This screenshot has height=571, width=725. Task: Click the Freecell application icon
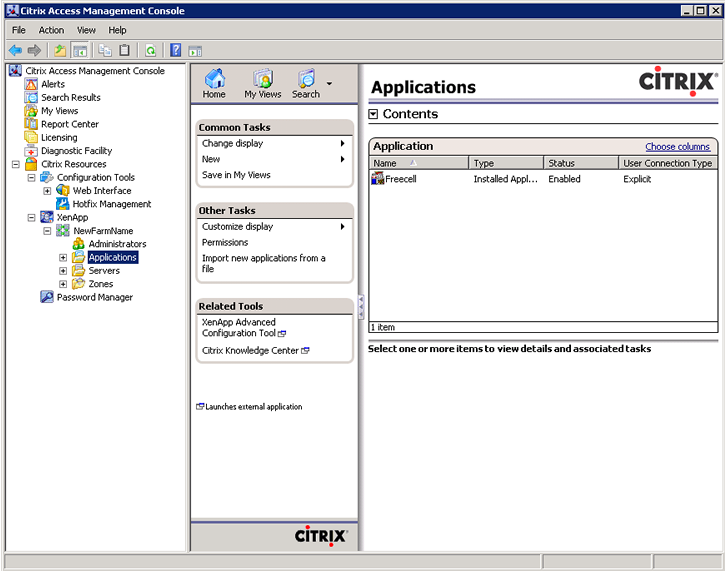[x=378, y=178]
